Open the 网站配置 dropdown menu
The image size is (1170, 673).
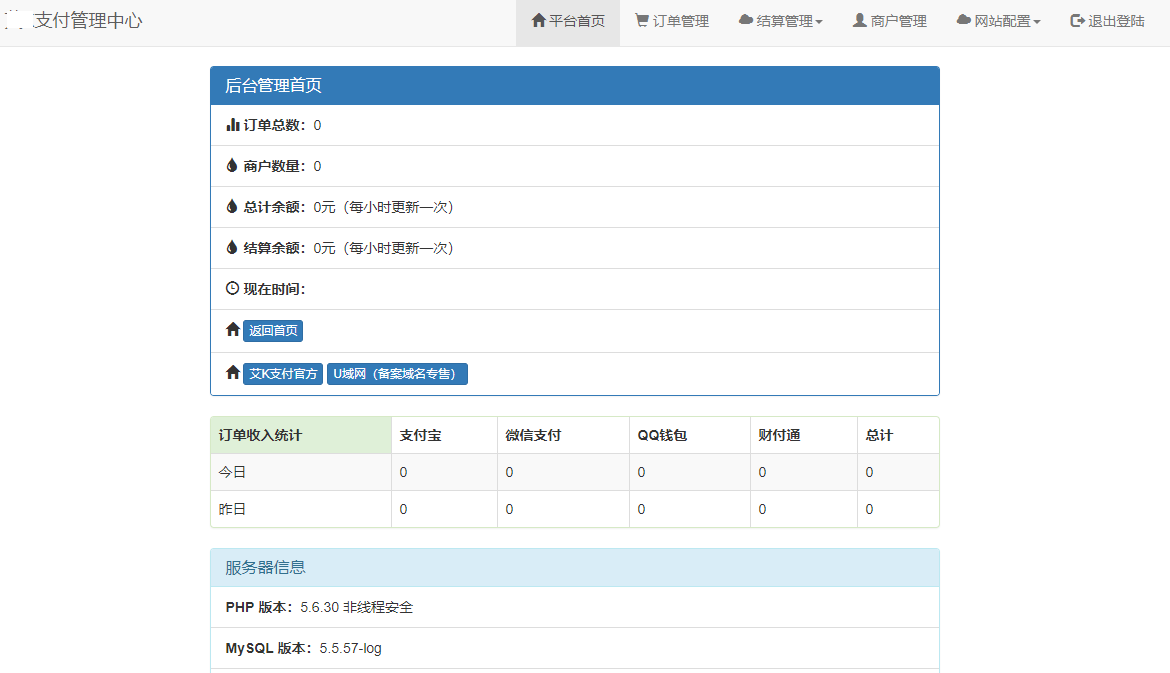coord(998,20)
